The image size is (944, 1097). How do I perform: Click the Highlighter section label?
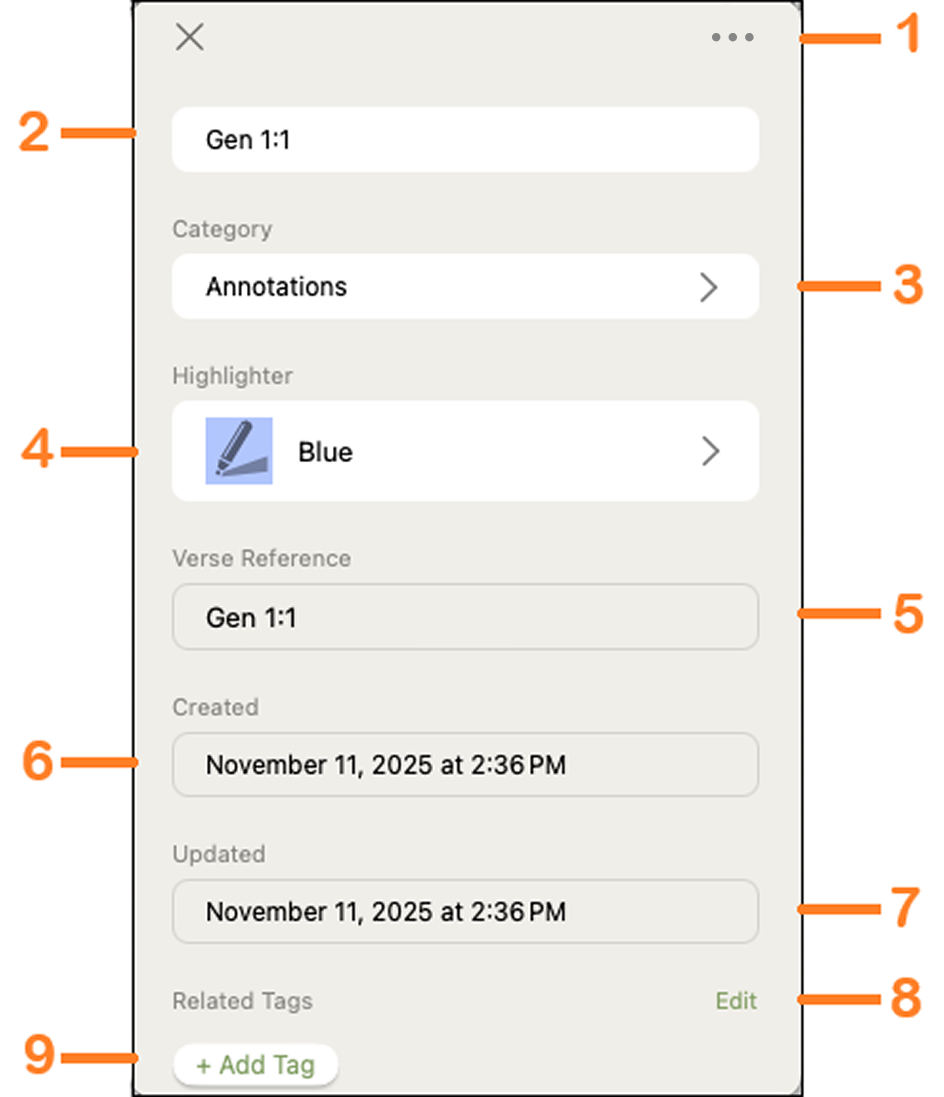[x=232, y=376]
